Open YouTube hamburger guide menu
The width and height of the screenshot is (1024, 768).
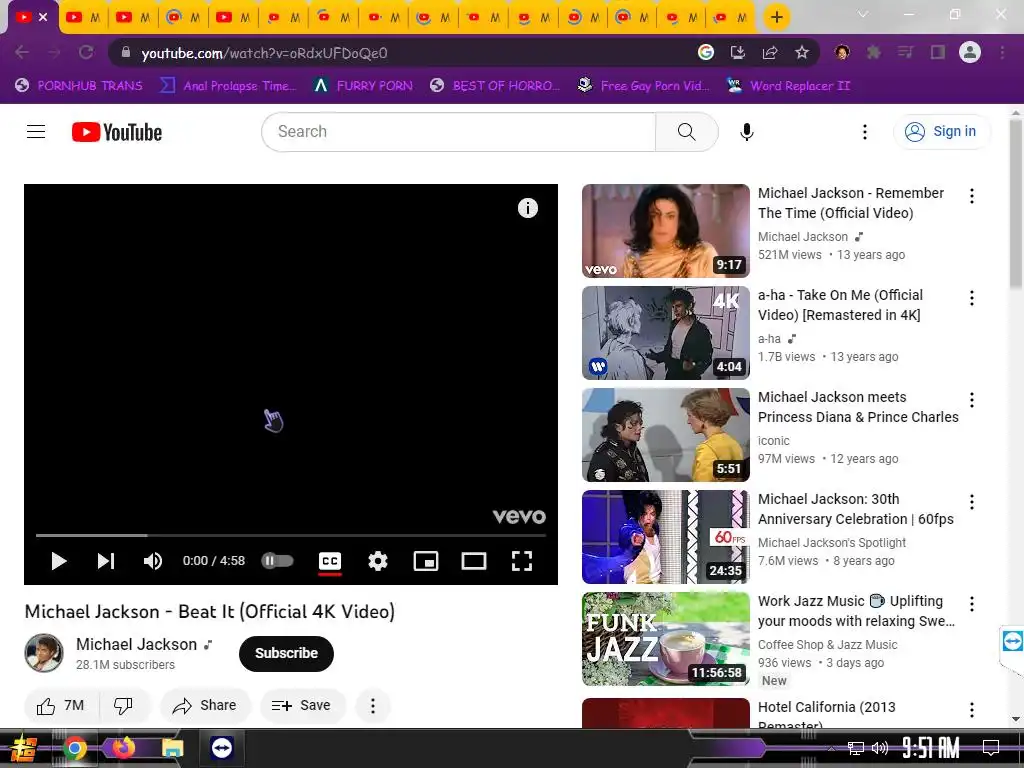pos(36,132)
